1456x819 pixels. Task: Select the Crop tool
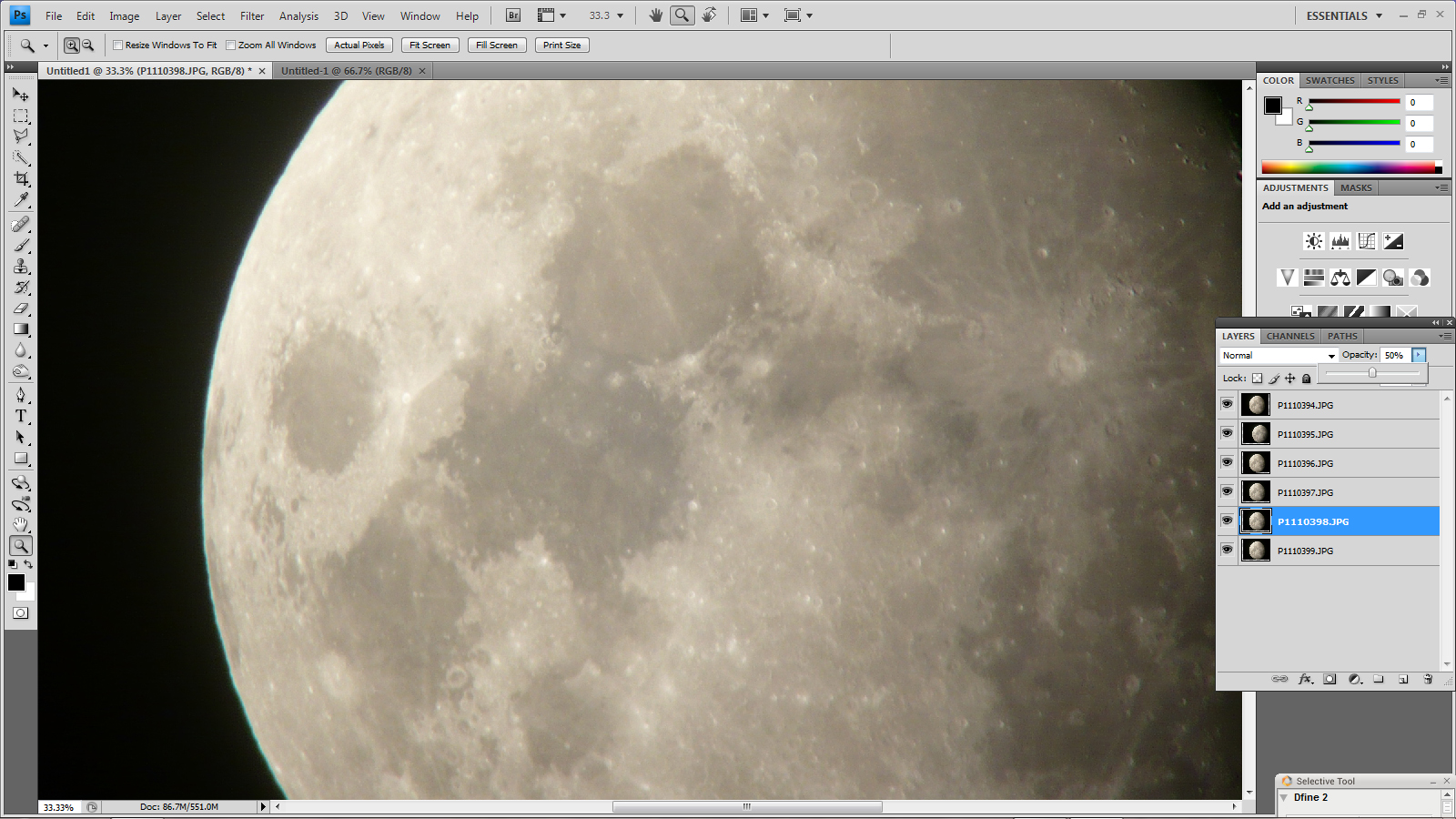click(21, 178)
